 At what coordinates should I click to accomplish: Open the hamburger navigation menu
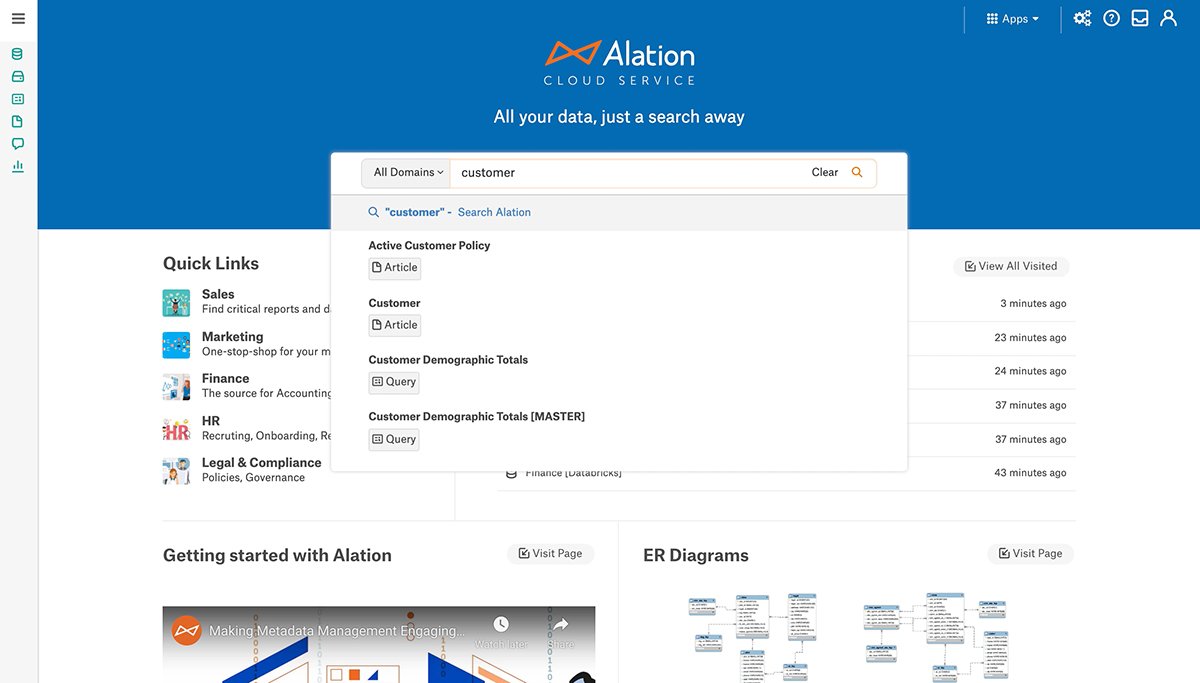(x=18, y=19)
